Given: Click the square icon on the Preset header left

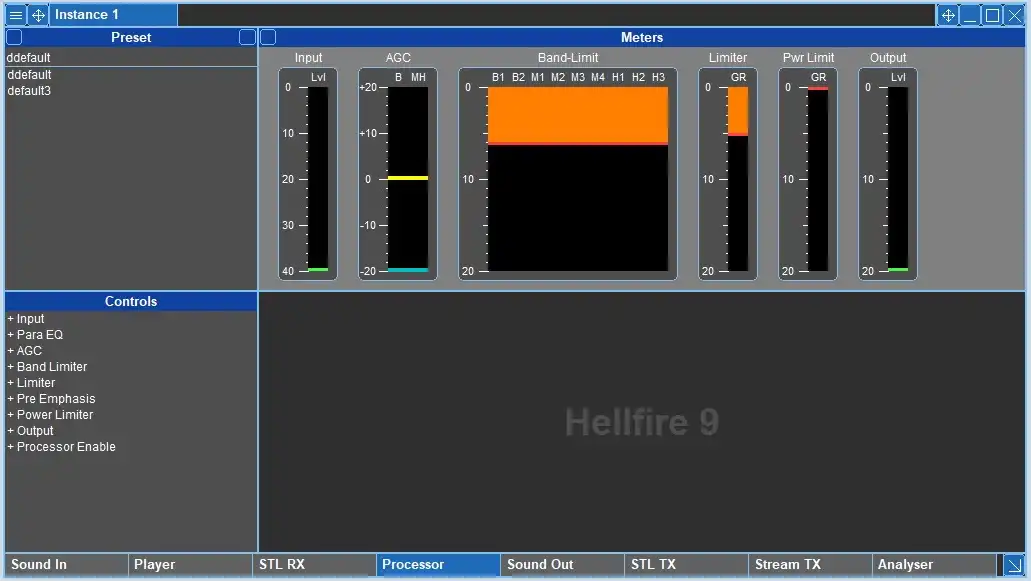Looking at the screenshot, I should (14, 37).
